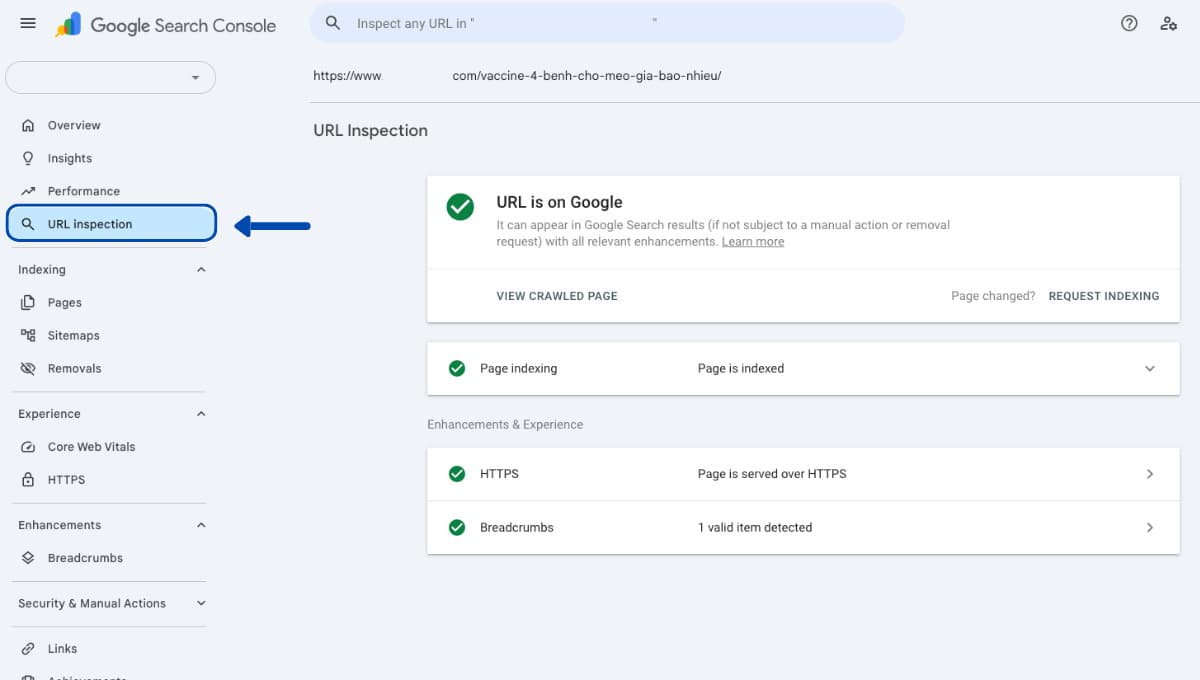Open Core Web Vitals report
The image size is (1200, 680).
point(92,447)
